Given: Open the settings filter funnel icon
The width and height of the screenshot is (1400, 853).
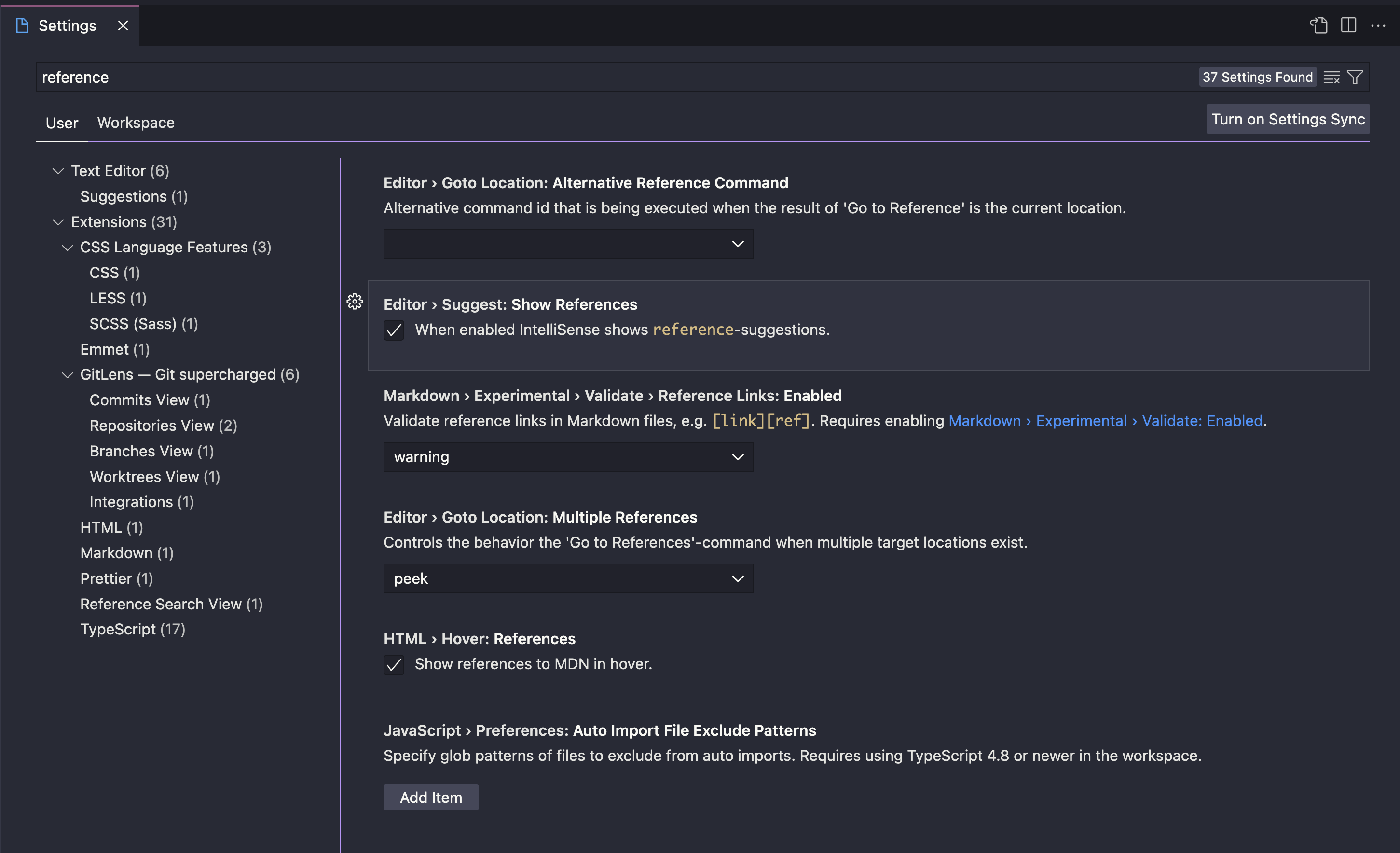Looking at the screenshot, I should [x=1355, y=77].
